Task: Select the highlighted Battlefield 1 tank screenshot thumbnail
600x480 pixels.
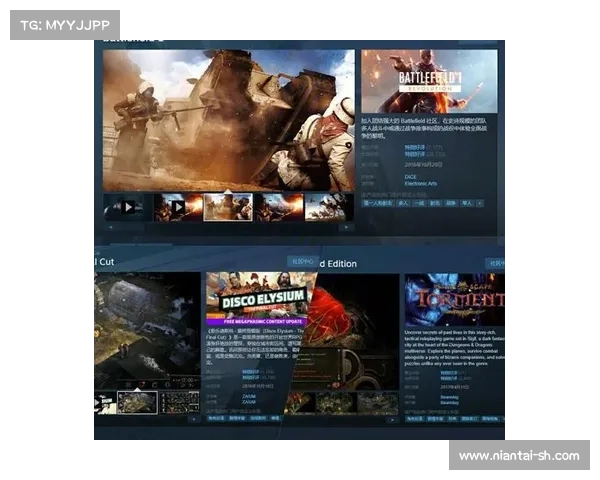Action: (x=228, y=207)
